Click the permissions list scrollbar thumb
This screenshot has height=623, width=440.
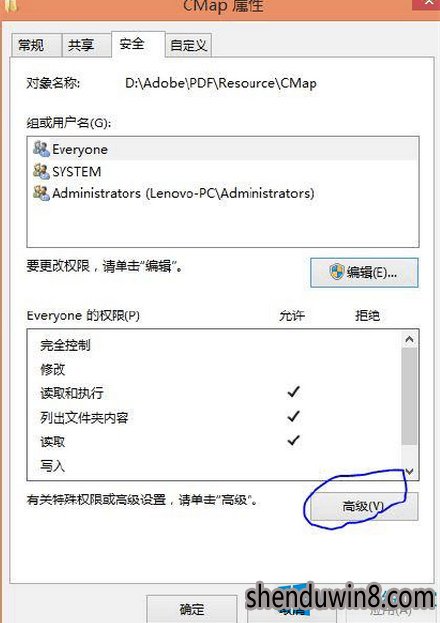409,396
